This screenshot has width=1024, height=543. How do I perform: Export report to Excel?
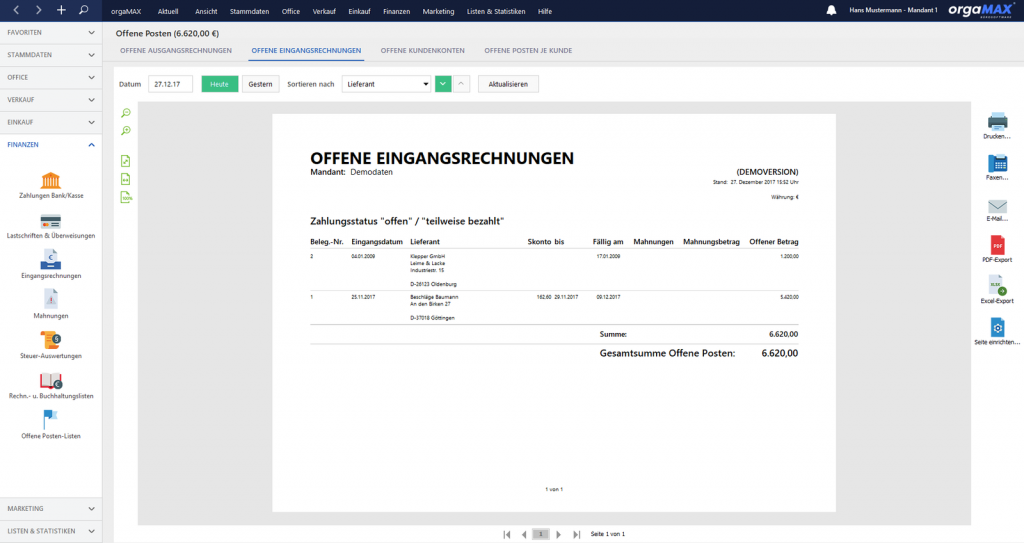click(997, 290)
